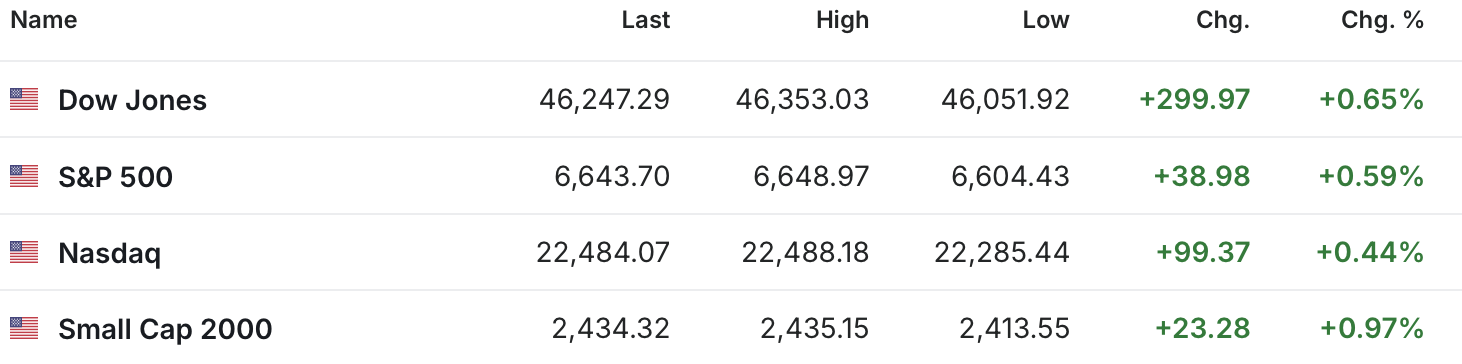The image size is (1462, 364).
Task: Click the US flag icon beside Dow Jones
Action: (x=24, y=99)
